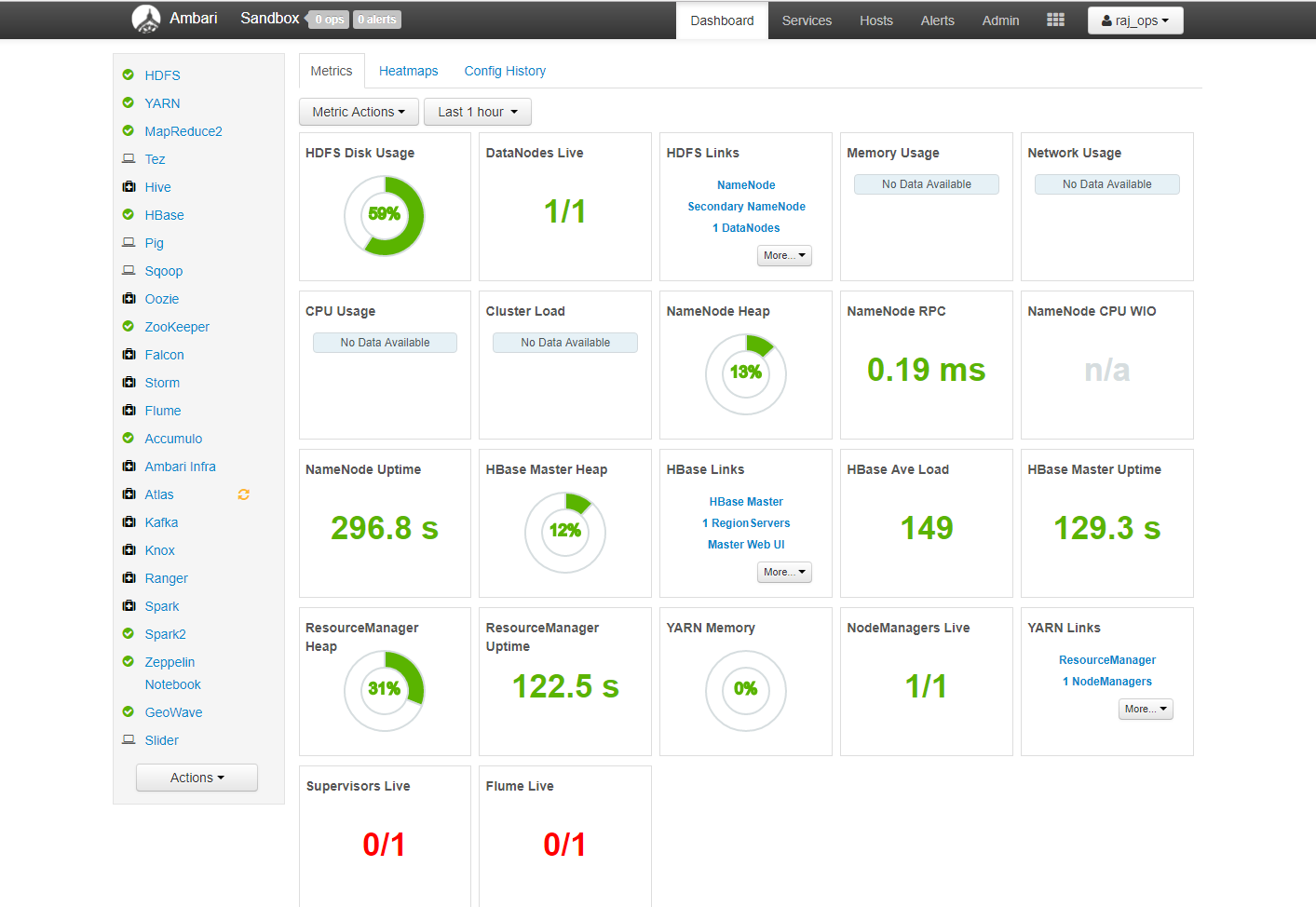Click the green status icon beside HDFS
Viewport: 1316px width, 907px height.
[x=129, y=74]
